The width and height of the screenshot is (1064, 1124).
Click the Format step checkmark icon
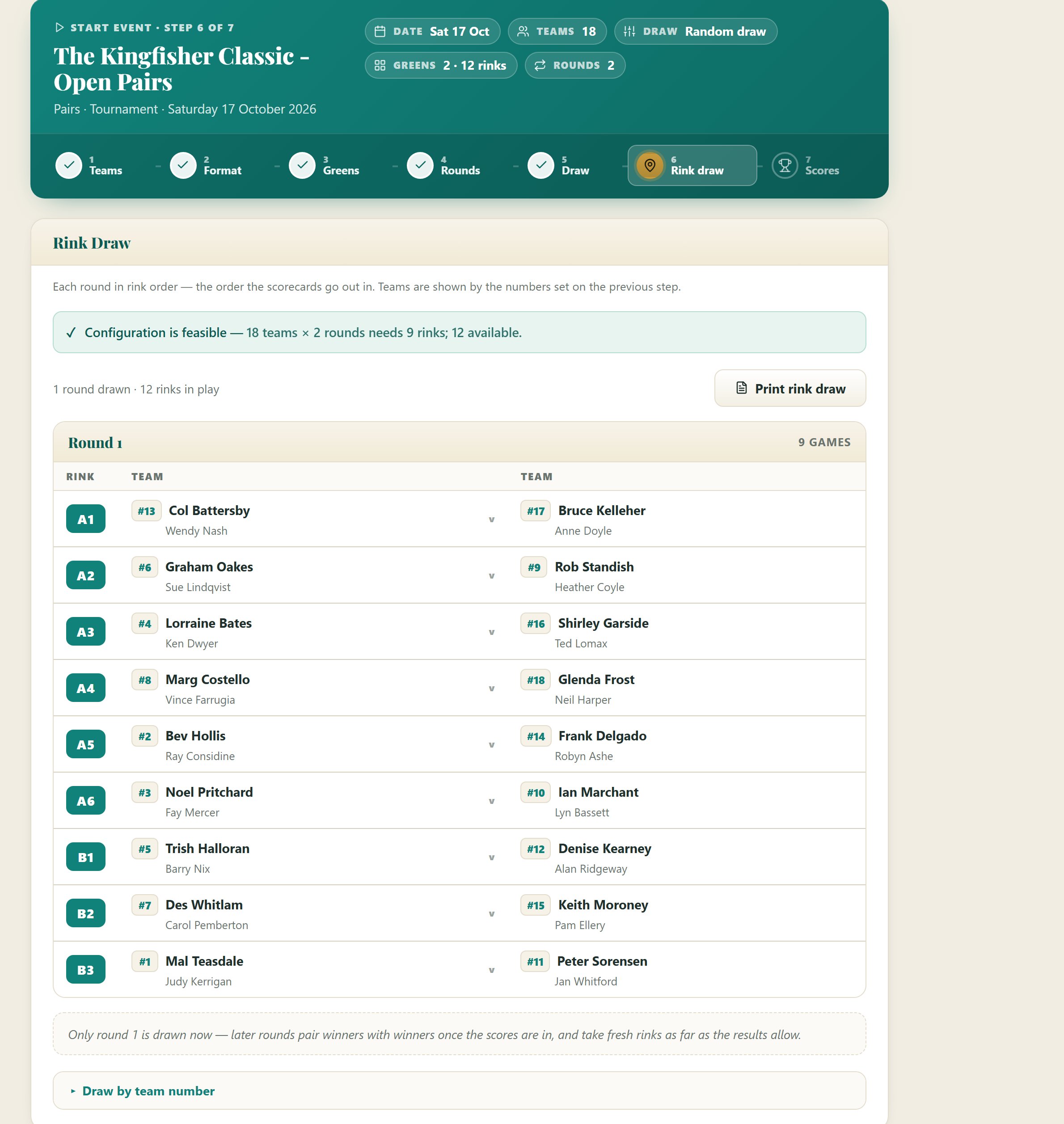pos(183,165)
